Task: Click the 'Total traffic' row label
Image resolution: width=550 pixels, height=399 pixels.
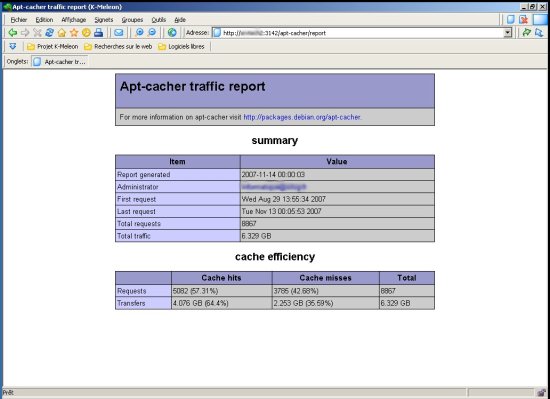Action: (x=134, y=236)
